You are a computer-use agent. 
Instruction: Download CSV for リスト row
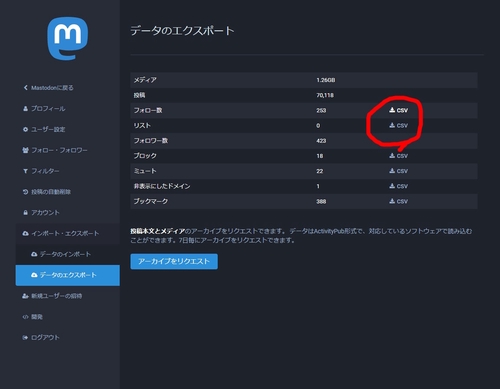click(398, 126)
